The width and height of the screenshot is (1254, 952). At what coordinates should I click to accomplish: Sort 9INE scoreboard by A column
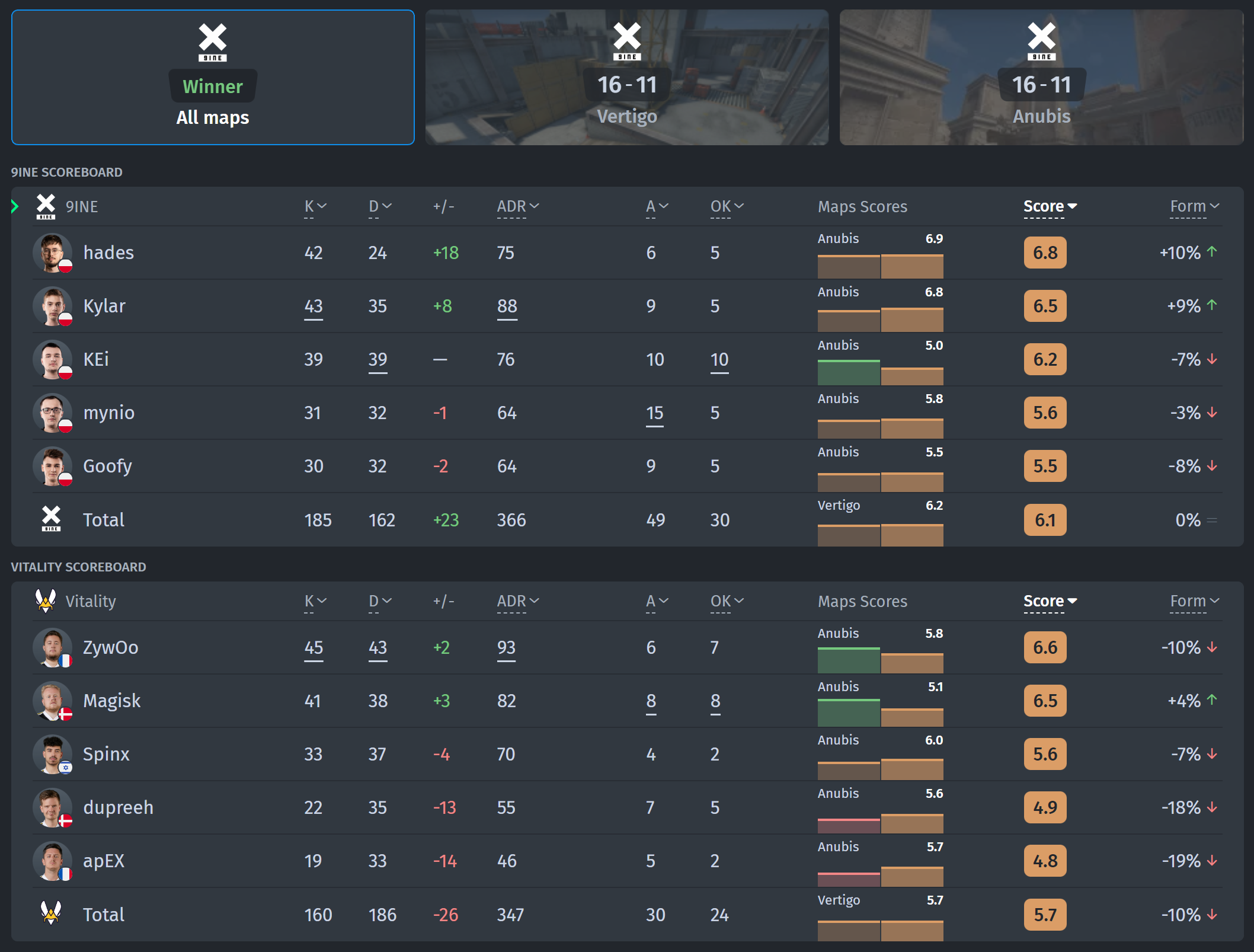tap(657, 206)
